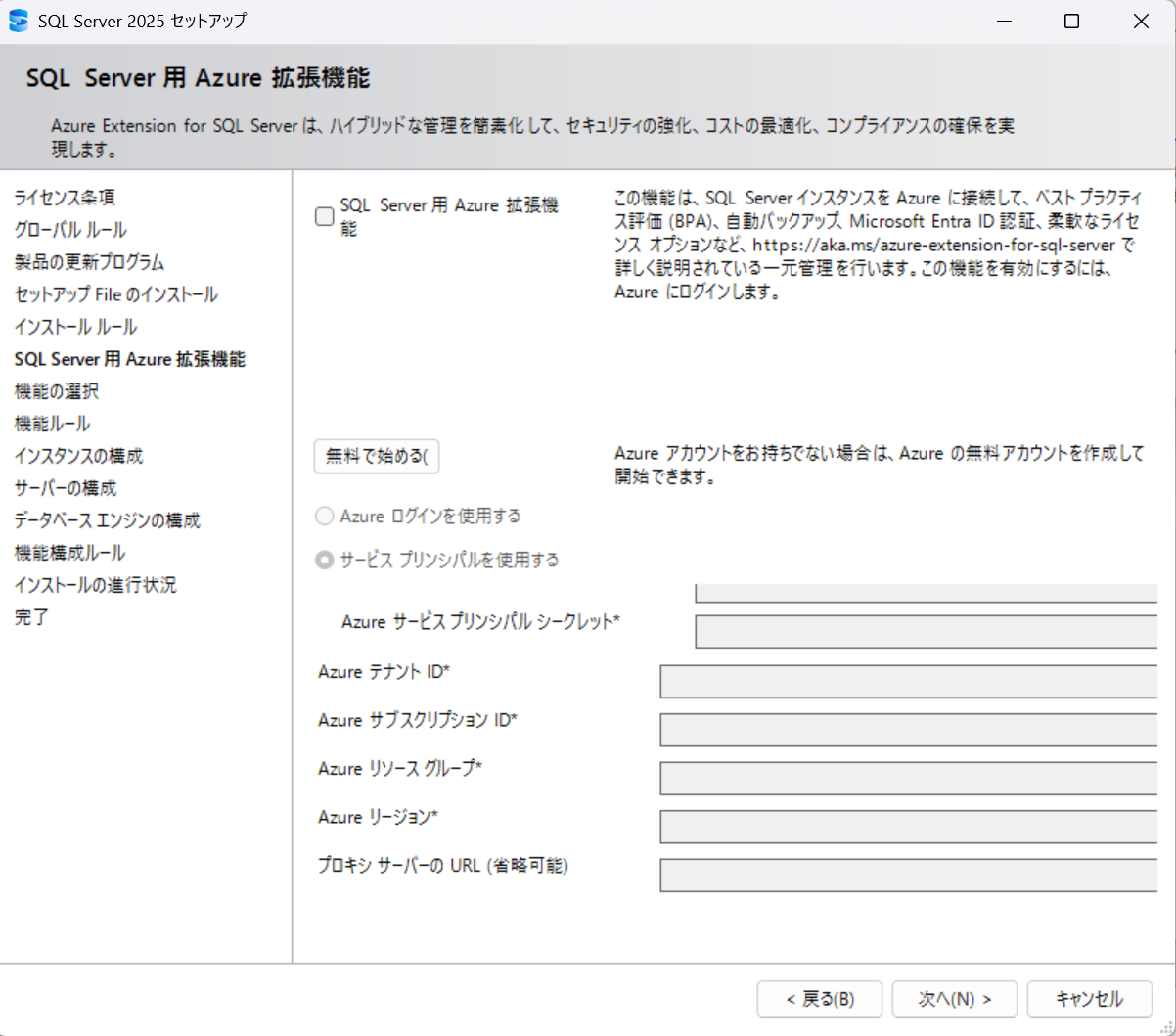Select インストールの進行状況 step in sidebar

[x=96, y=585]
